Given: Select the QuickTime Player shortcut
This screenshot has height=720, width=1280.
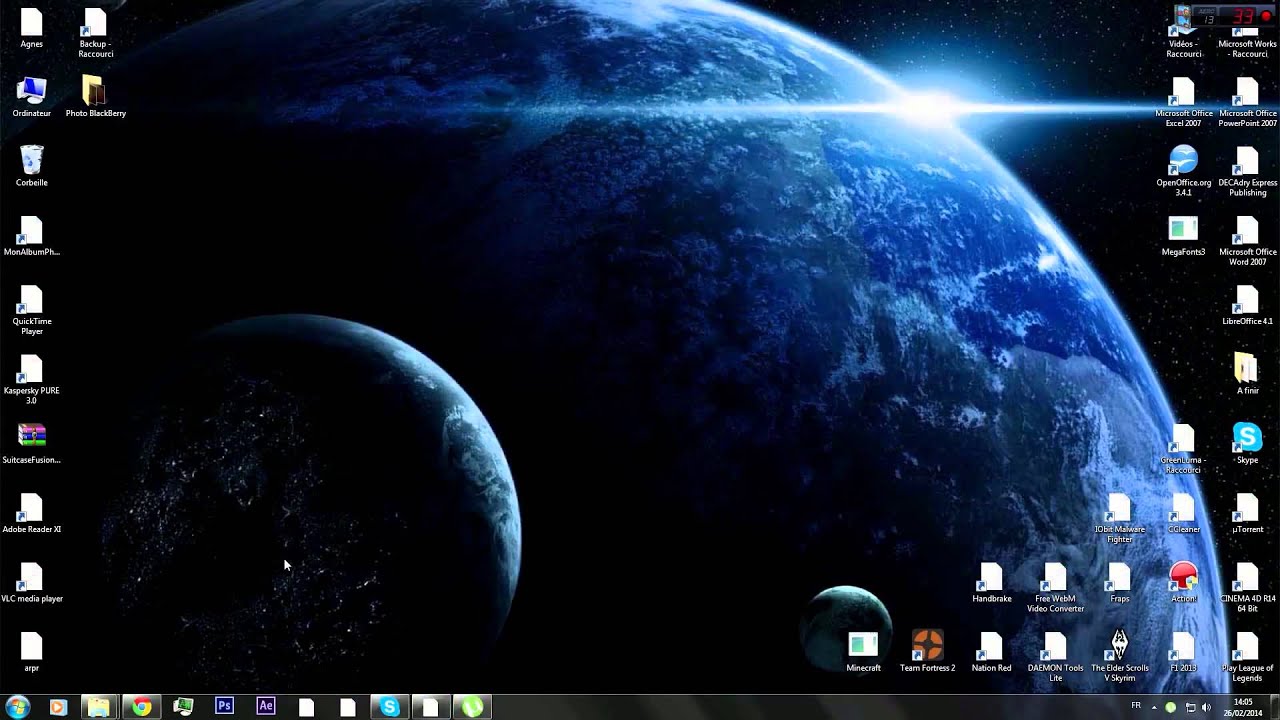Looking at the screenshot, I should (32, 311).
